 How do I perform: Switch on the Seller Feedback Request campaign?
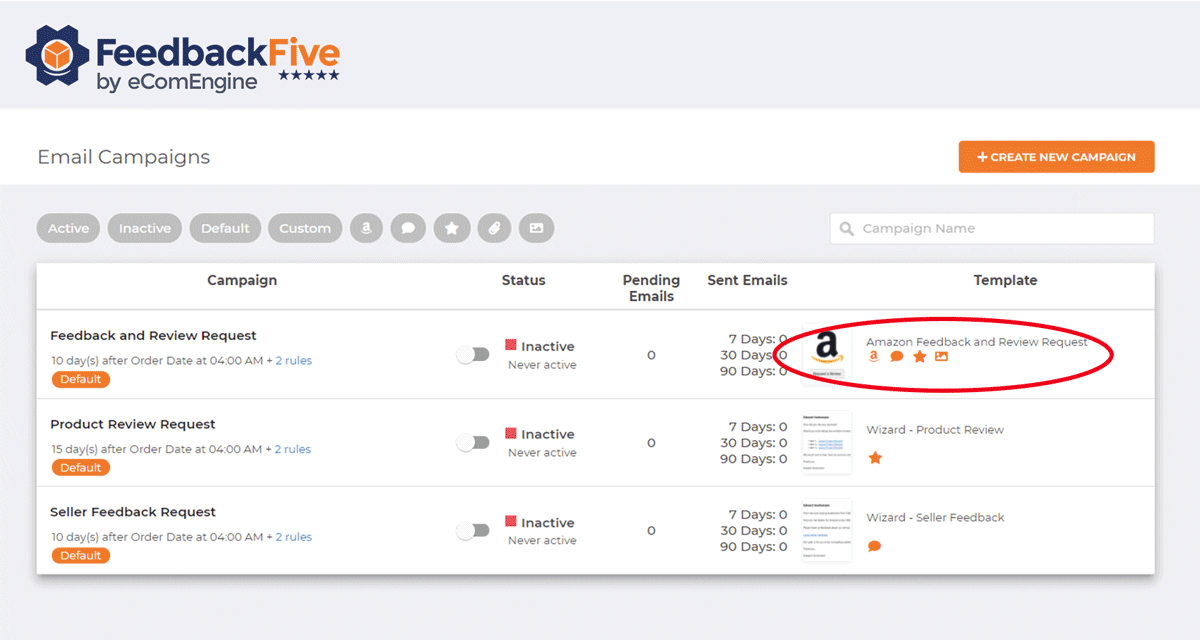[473, 530]
